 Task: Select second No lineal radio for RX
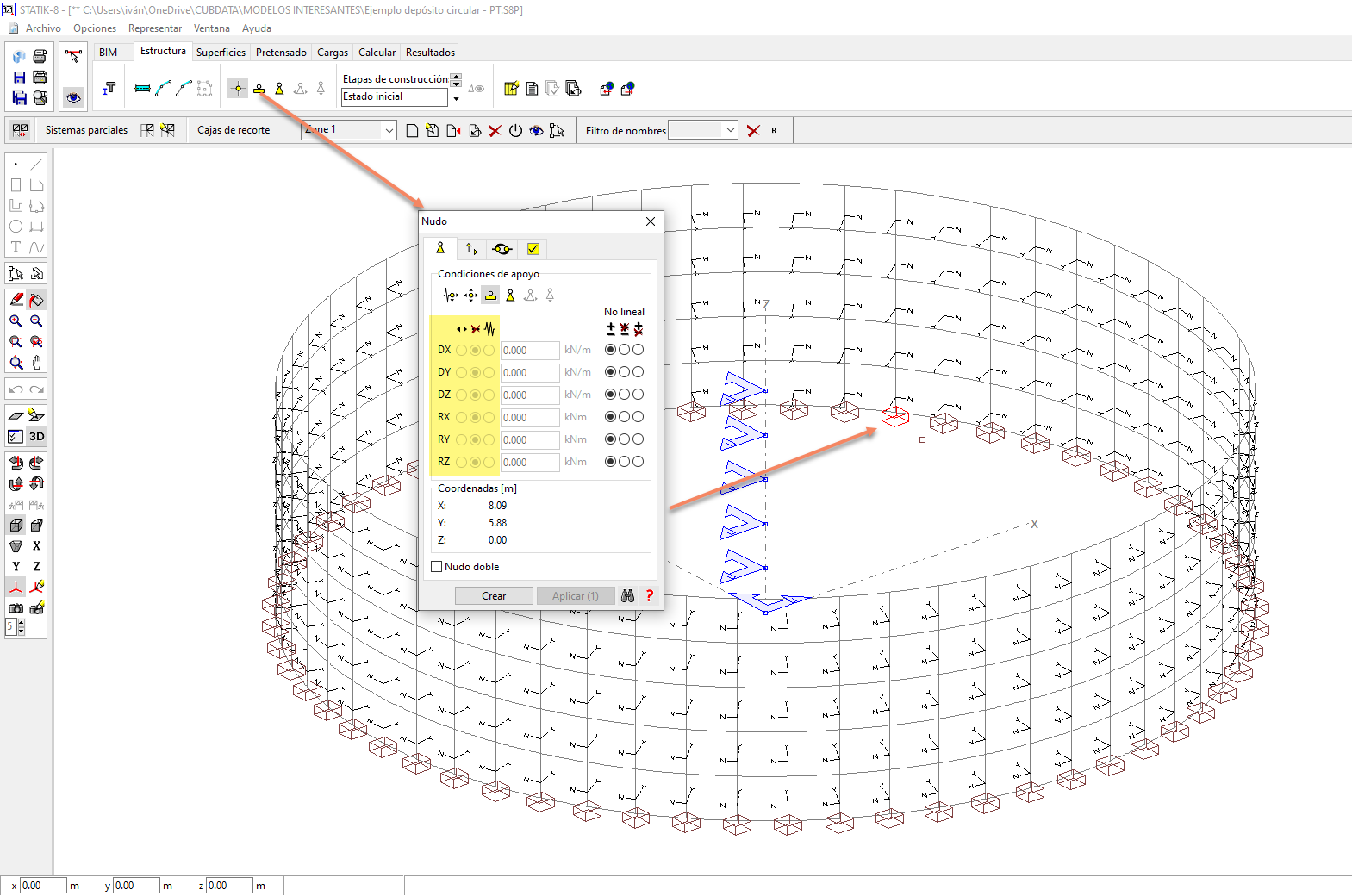point(624,417)
